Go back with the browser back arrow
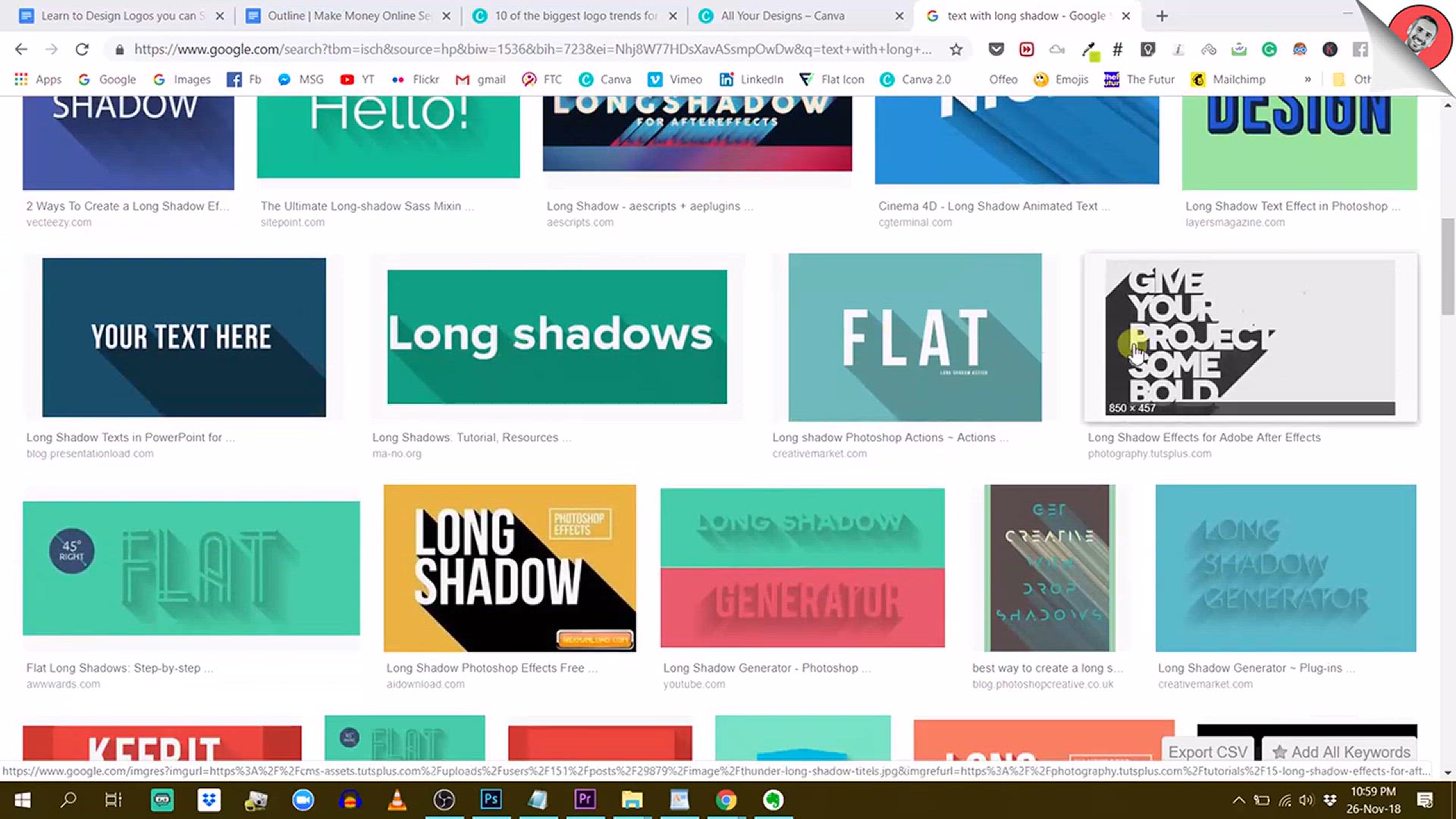This screenshot has height=819, width=1456. point(21,49)
